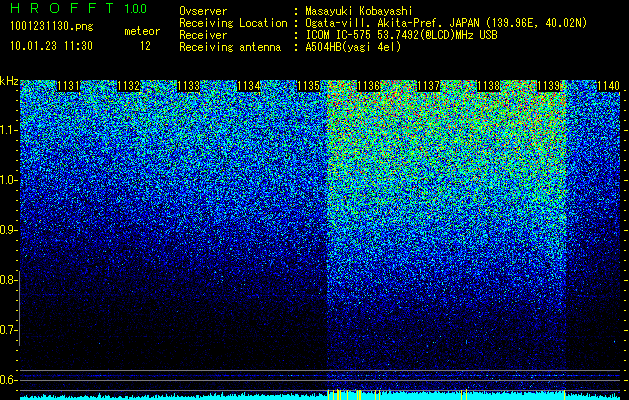
Task: Select the file name 1001231130.png
Action: click(x=52, y=27)
